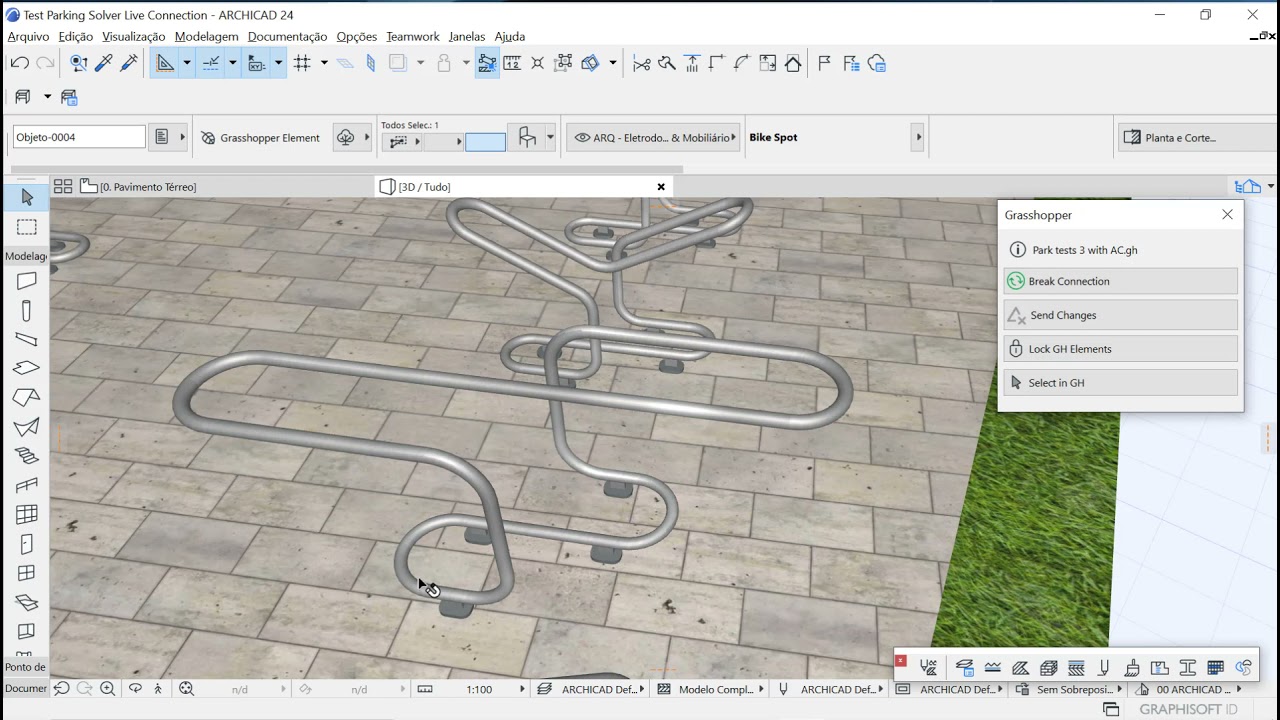Screen dimensions: 1280x720
Task: Open the Bike Spot arrow expander
Action: 918,137
